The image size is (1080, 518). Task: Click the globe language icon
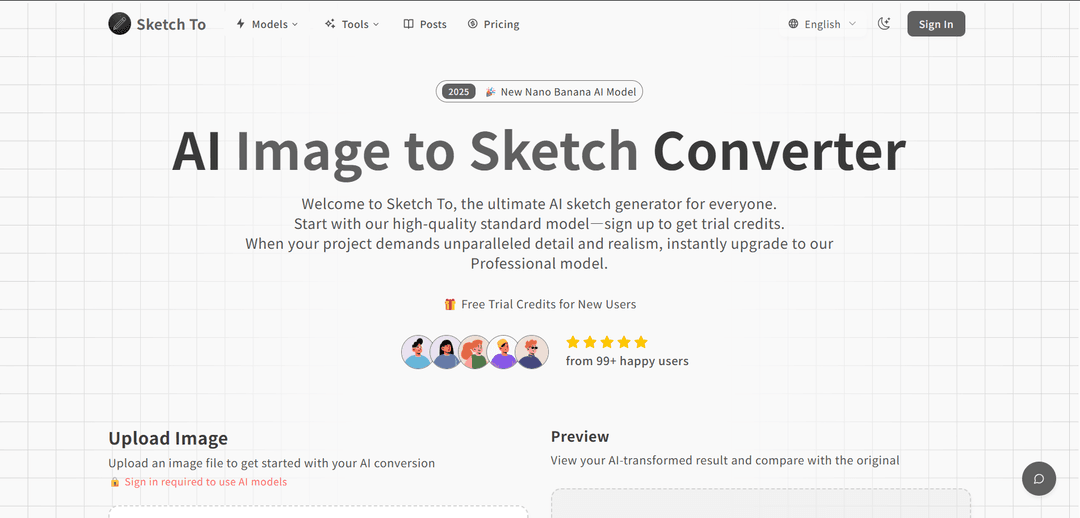794,24
